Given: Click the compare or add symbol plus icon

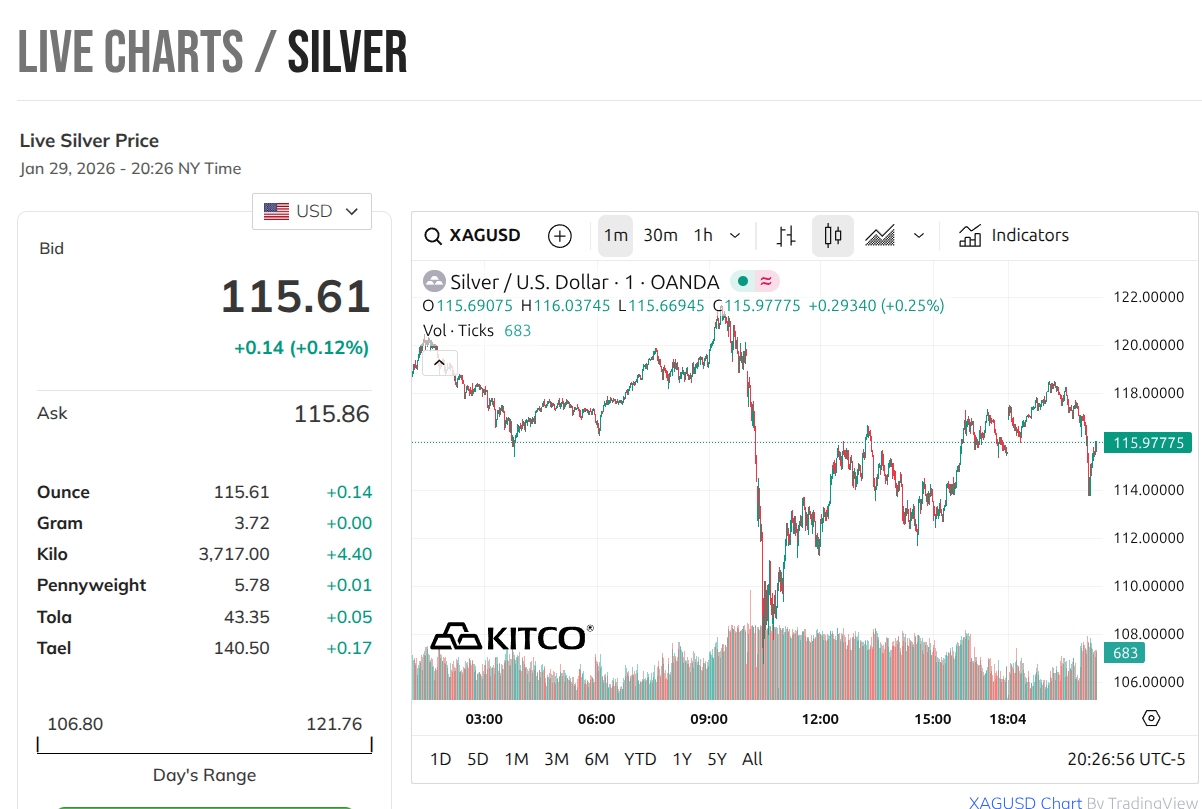Looking at the screenshot, I should (560, 236).
